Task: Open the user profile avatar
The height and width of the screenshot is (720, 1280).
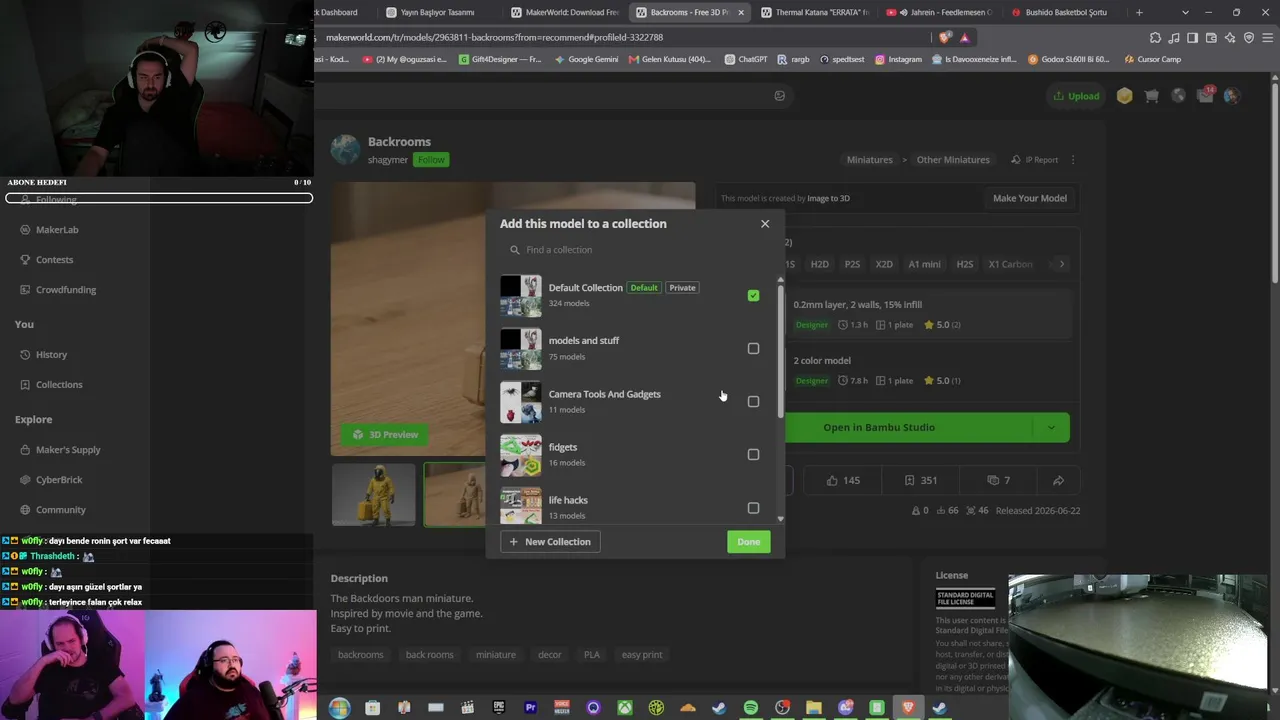Action: (1232, 96)
